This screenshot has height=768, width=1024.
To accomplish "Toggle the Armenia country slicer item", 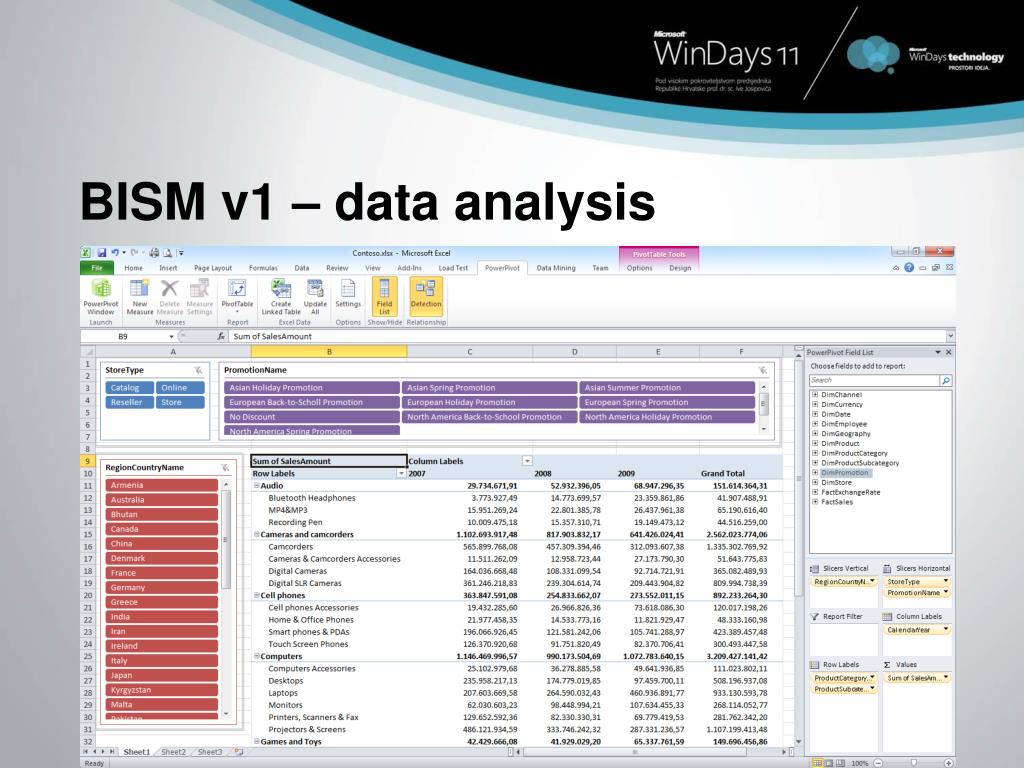I will [161, 485].
